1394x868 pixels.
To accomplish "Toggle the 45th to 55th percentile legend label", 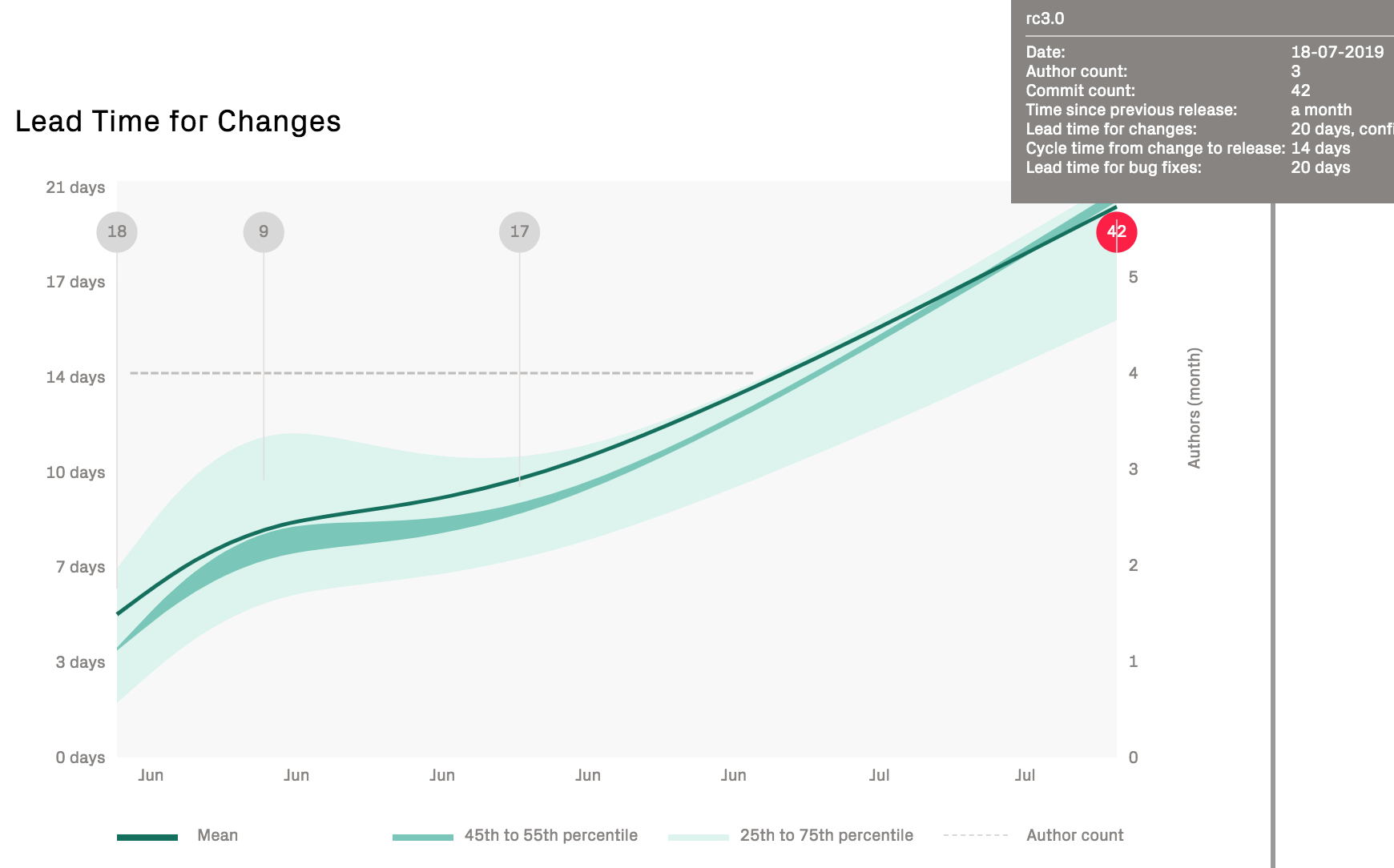I will 550,835.
